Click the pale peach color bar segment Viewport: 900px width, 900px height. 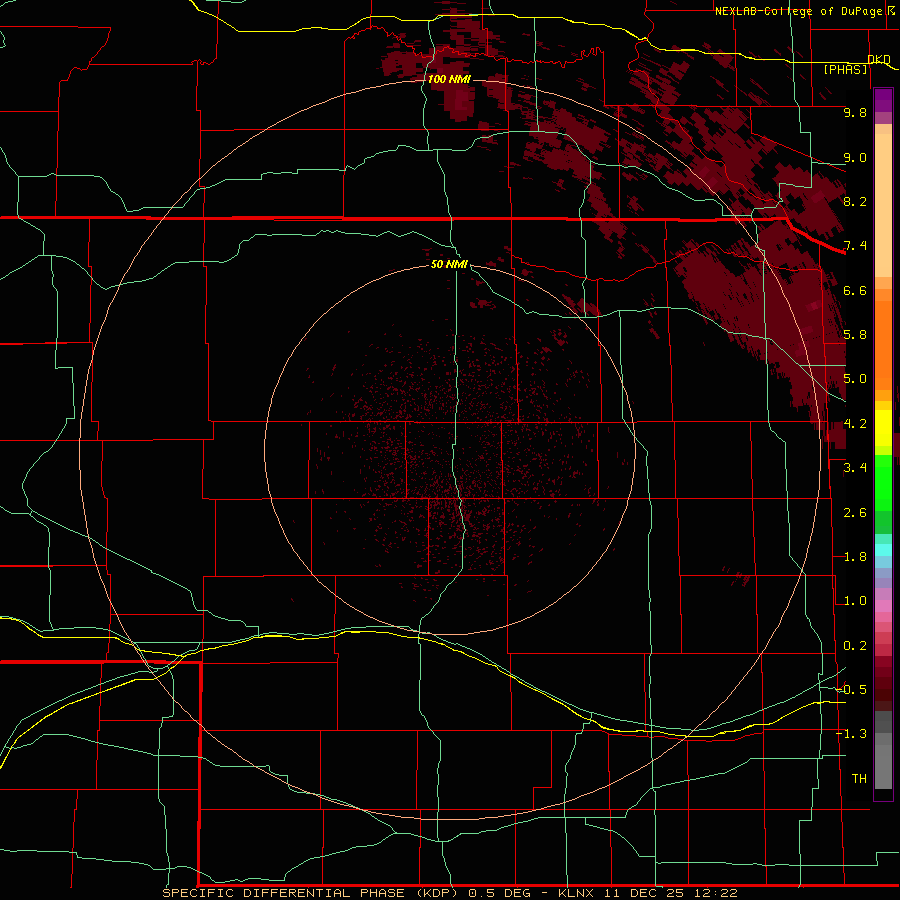tap(883, 205)
